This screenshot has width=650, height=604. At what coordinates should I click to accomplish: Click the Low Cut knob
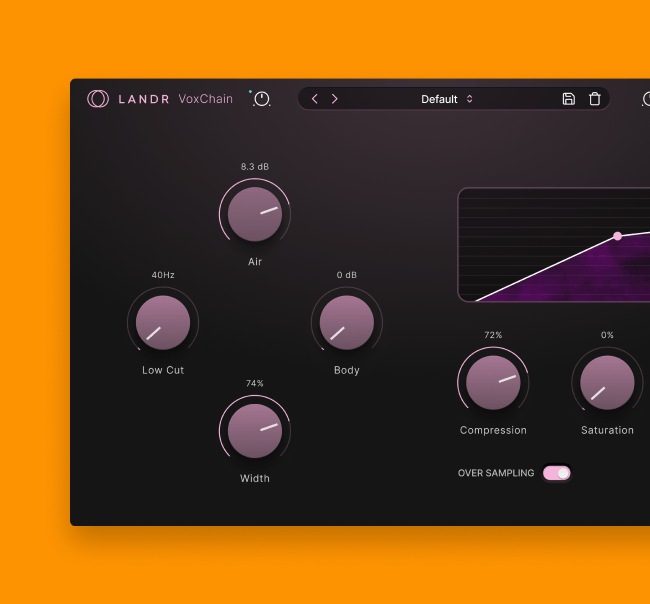click(163, 323)
